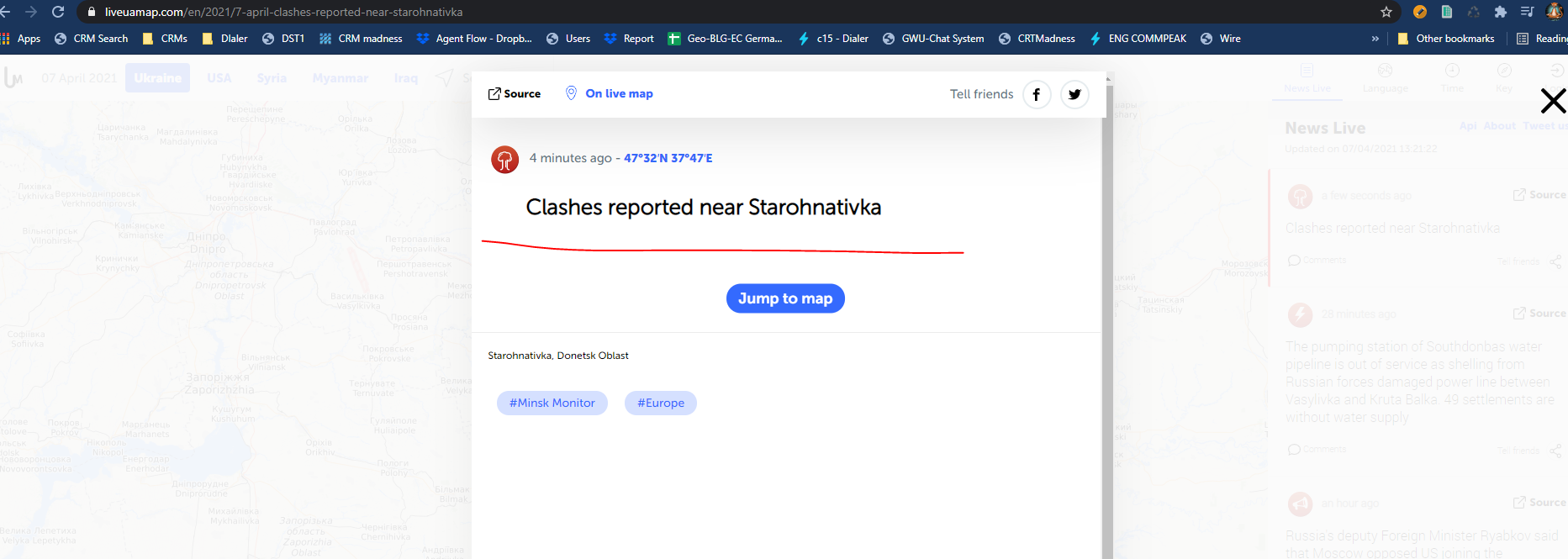Open the Extensions puzzle piece menu

click(1501, 12)
